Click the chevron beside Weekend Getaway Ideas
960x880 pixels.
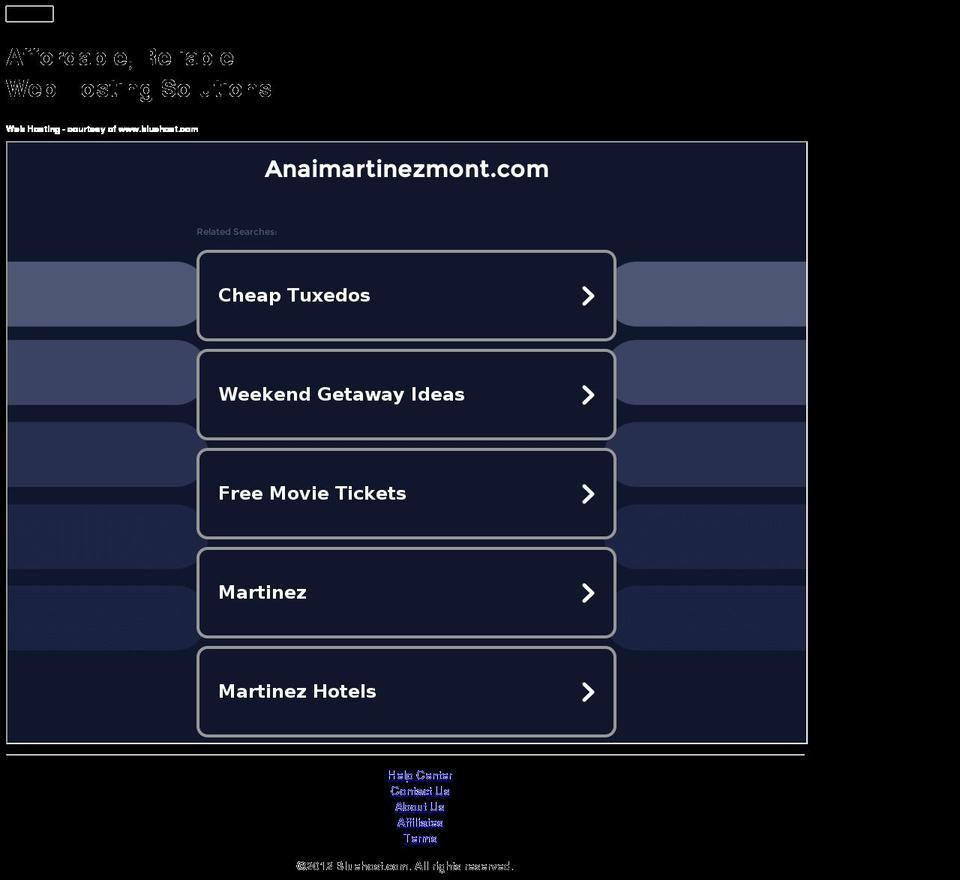[588, 395]
